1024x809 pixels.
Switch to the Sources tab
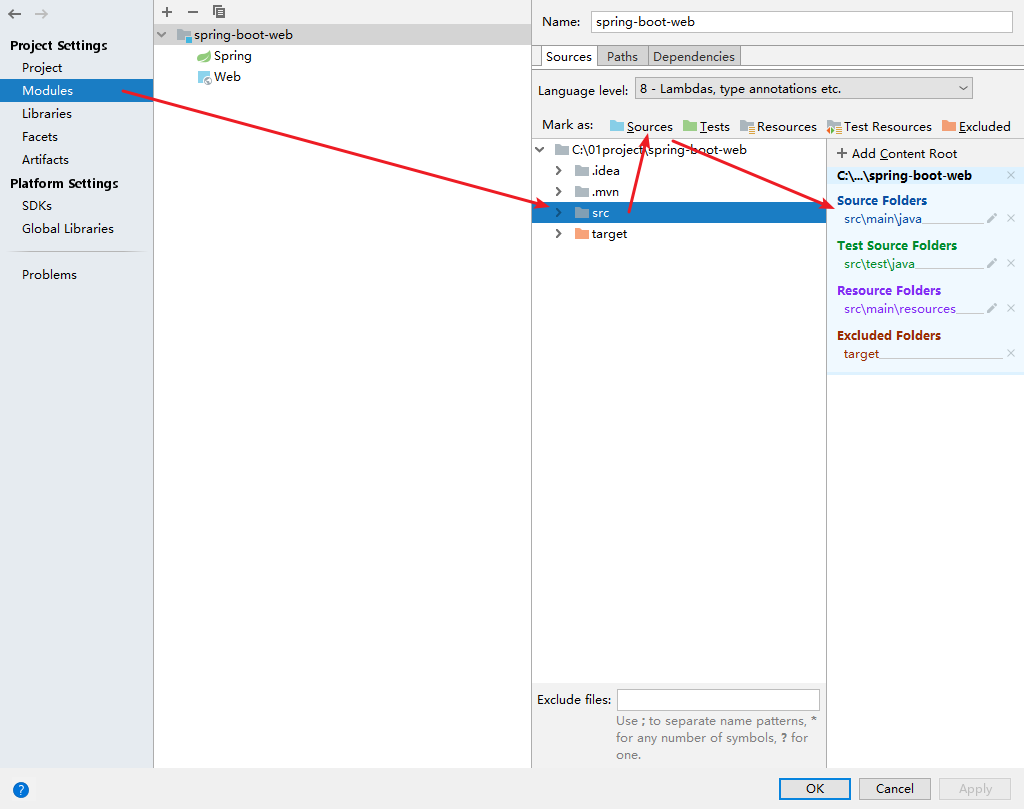click(x=569, y=57)
